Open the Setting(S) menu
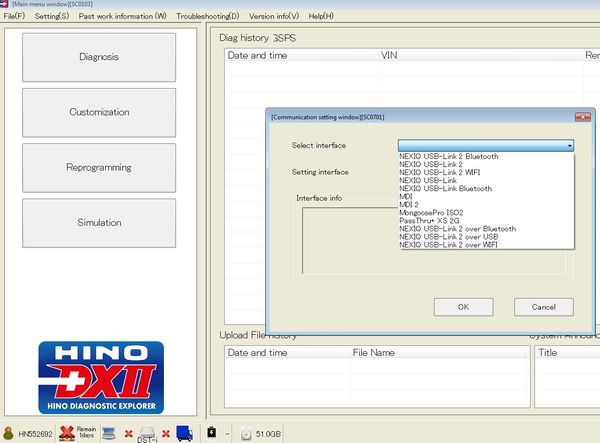Screen dimensions: 600x443 tap(52, 16)
